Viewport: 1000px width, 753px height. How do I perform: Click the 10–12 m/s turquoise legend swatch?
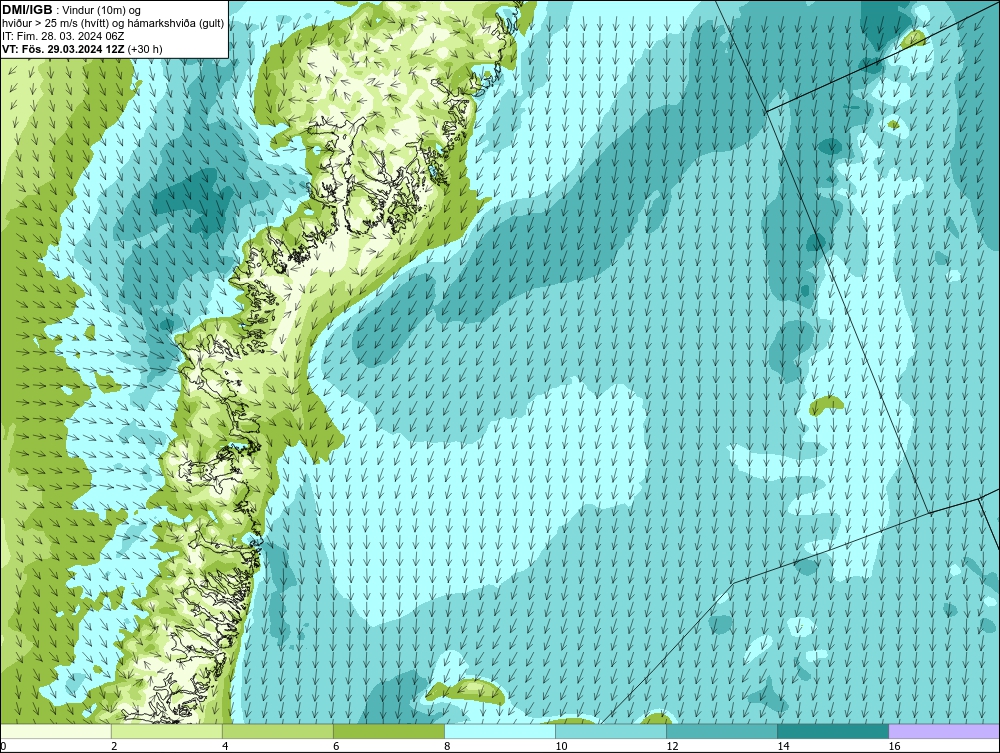(611, 731)
